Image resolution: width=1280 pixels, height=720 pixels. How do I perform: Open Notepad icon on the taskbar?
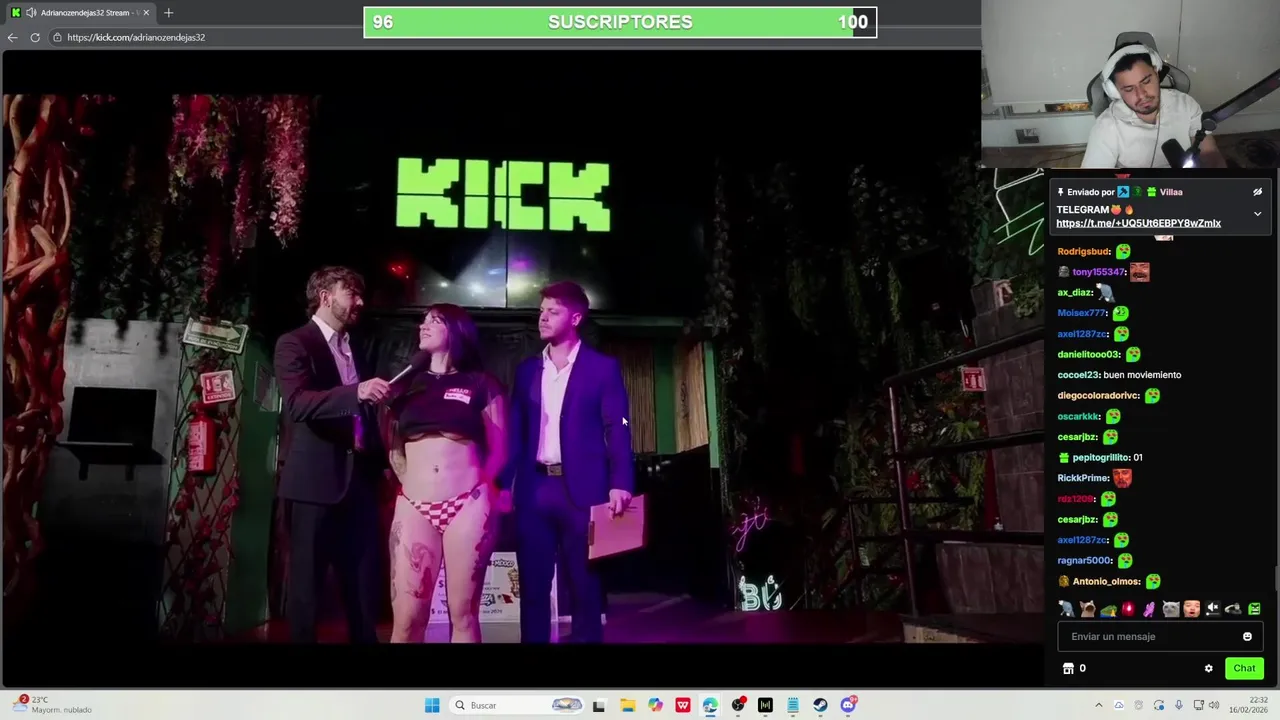793,705
